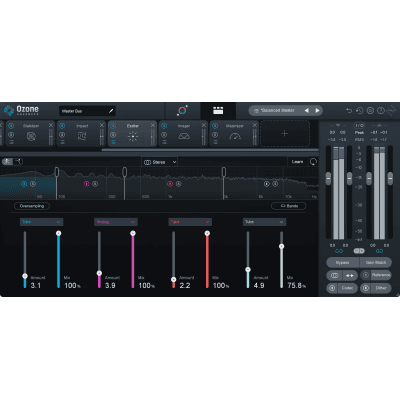Click the Dither button

(376, 288)
